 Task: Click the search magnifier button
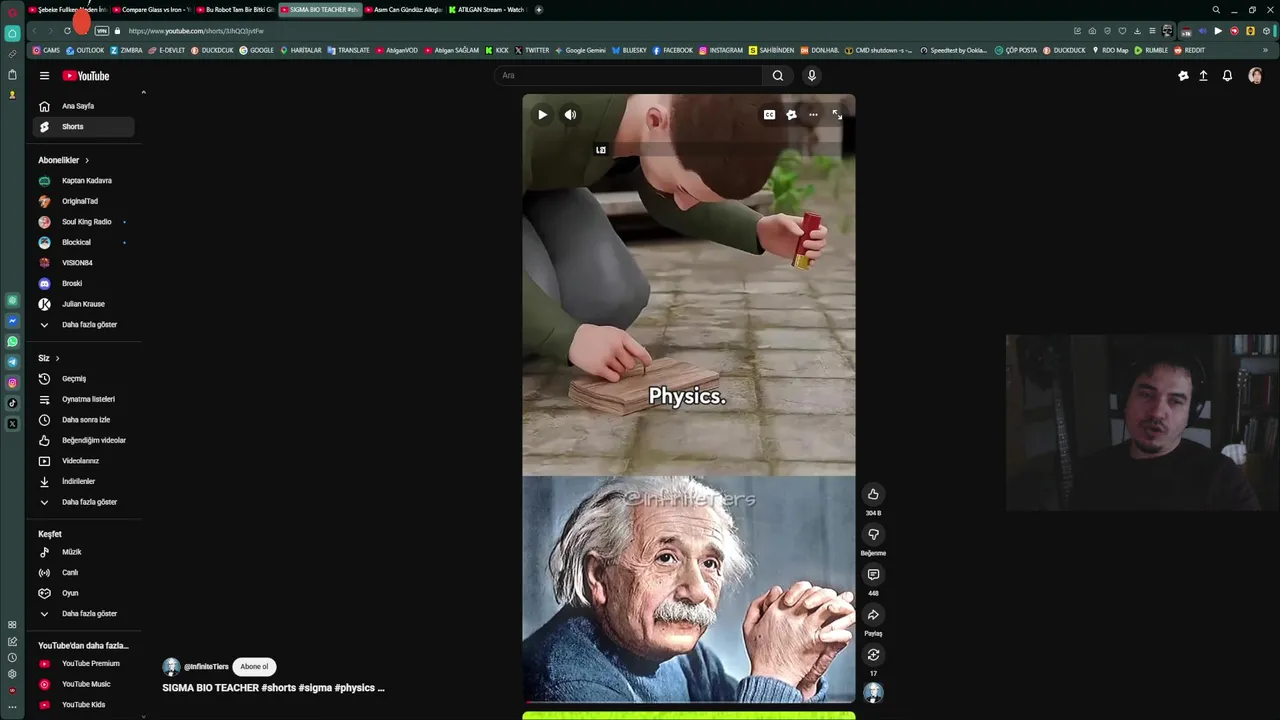click(778, 76)
